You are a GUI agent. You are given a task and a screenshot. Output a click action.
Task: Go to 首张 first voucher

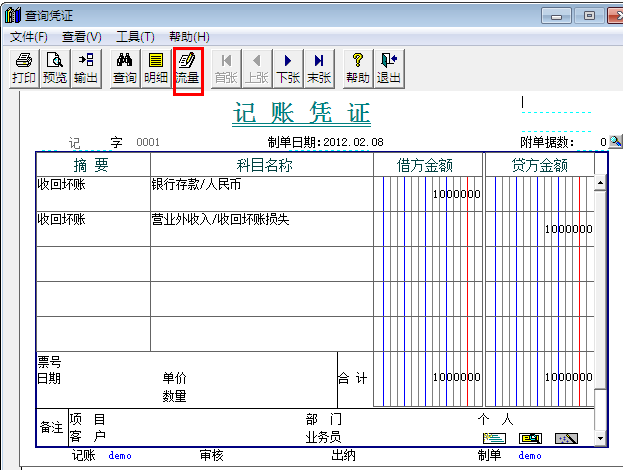pyautogui.click(x=226, y=68)
